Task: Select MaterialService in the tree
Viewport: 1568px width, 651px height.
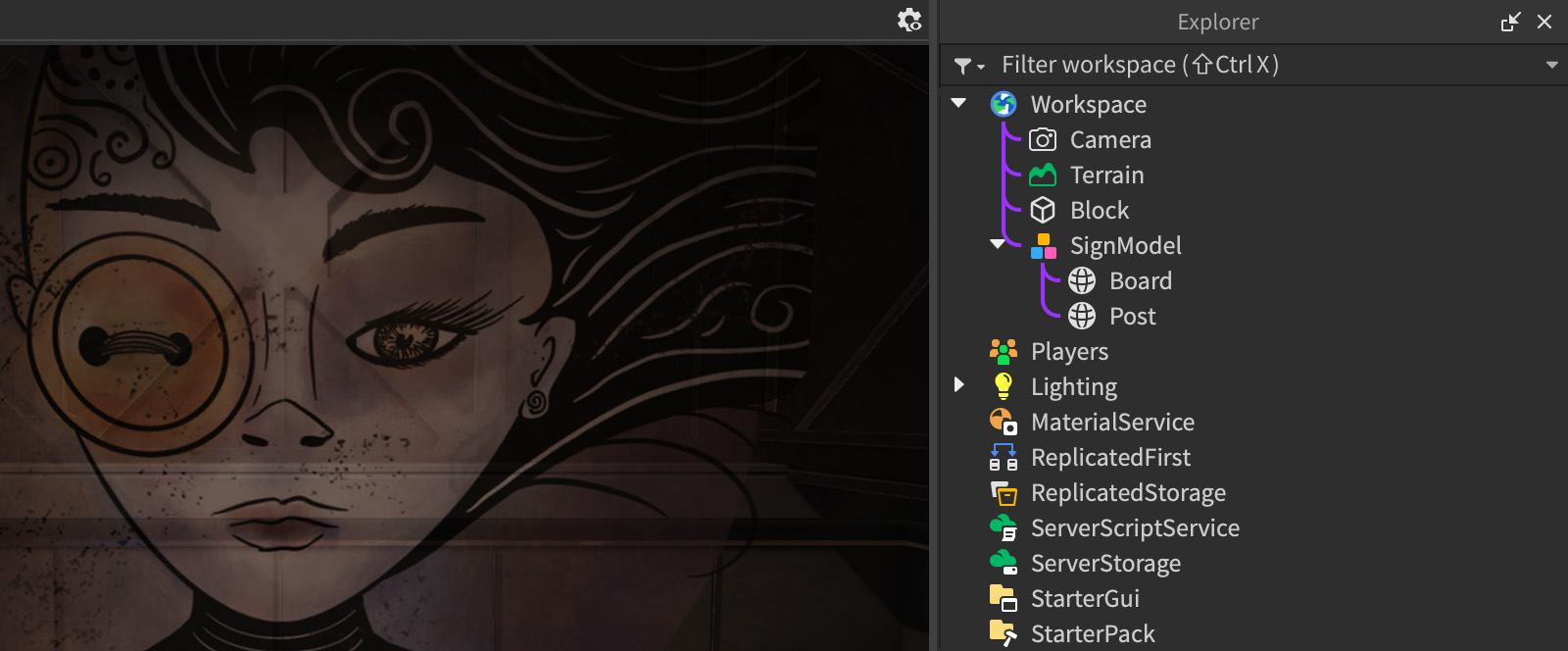Action: [x=1112, y=422]
